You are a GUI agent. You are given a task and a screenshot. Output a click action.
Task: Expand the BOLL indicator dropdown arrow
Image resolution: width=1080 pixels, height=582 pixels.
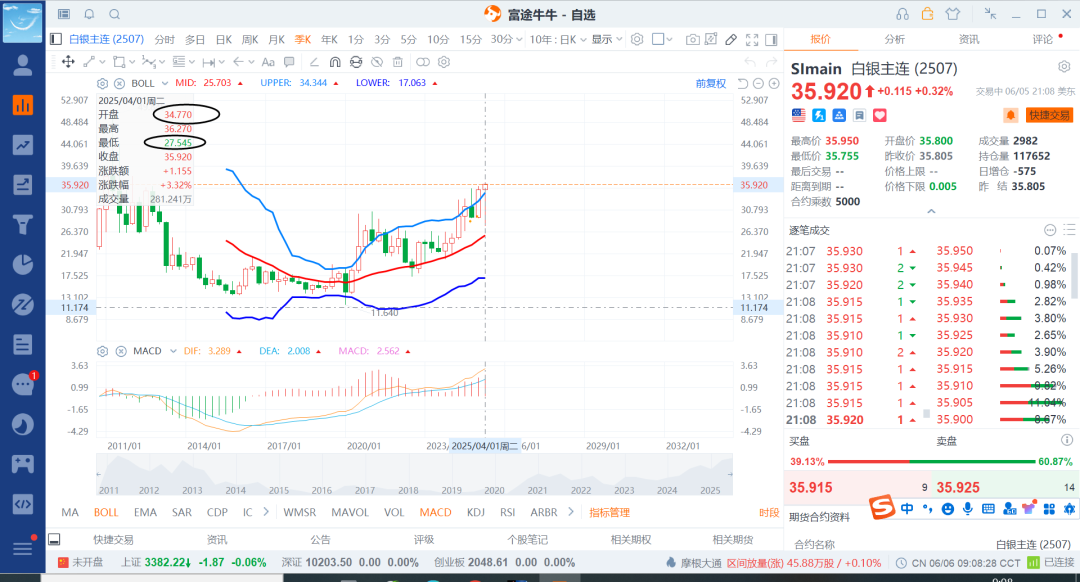click(165, 83)
